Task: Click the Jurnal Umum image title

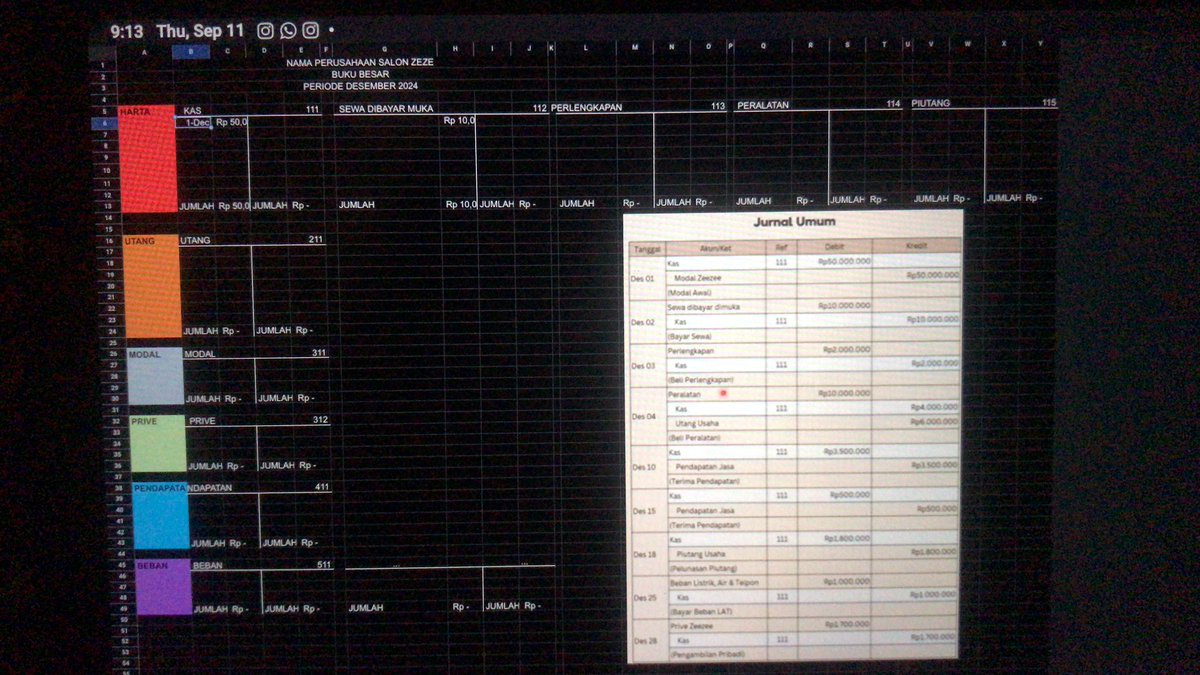Action: click(x=793, y=222)
